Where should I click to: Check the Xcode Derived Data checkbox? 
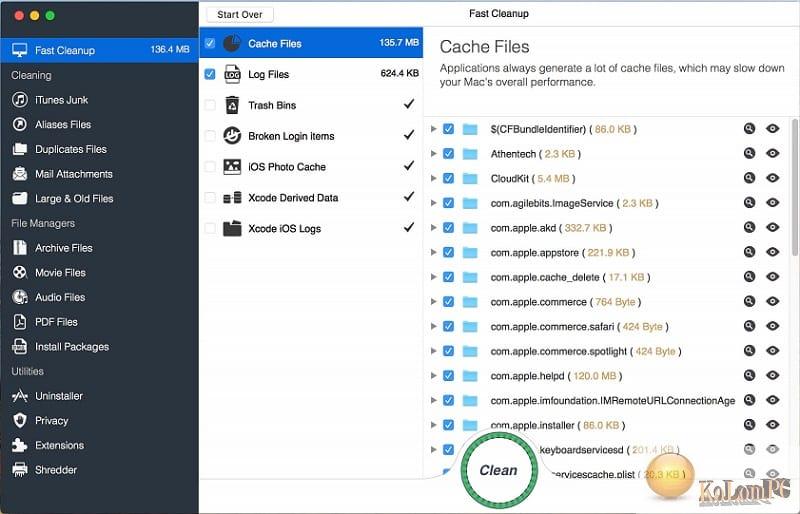(x=210, y=198)
